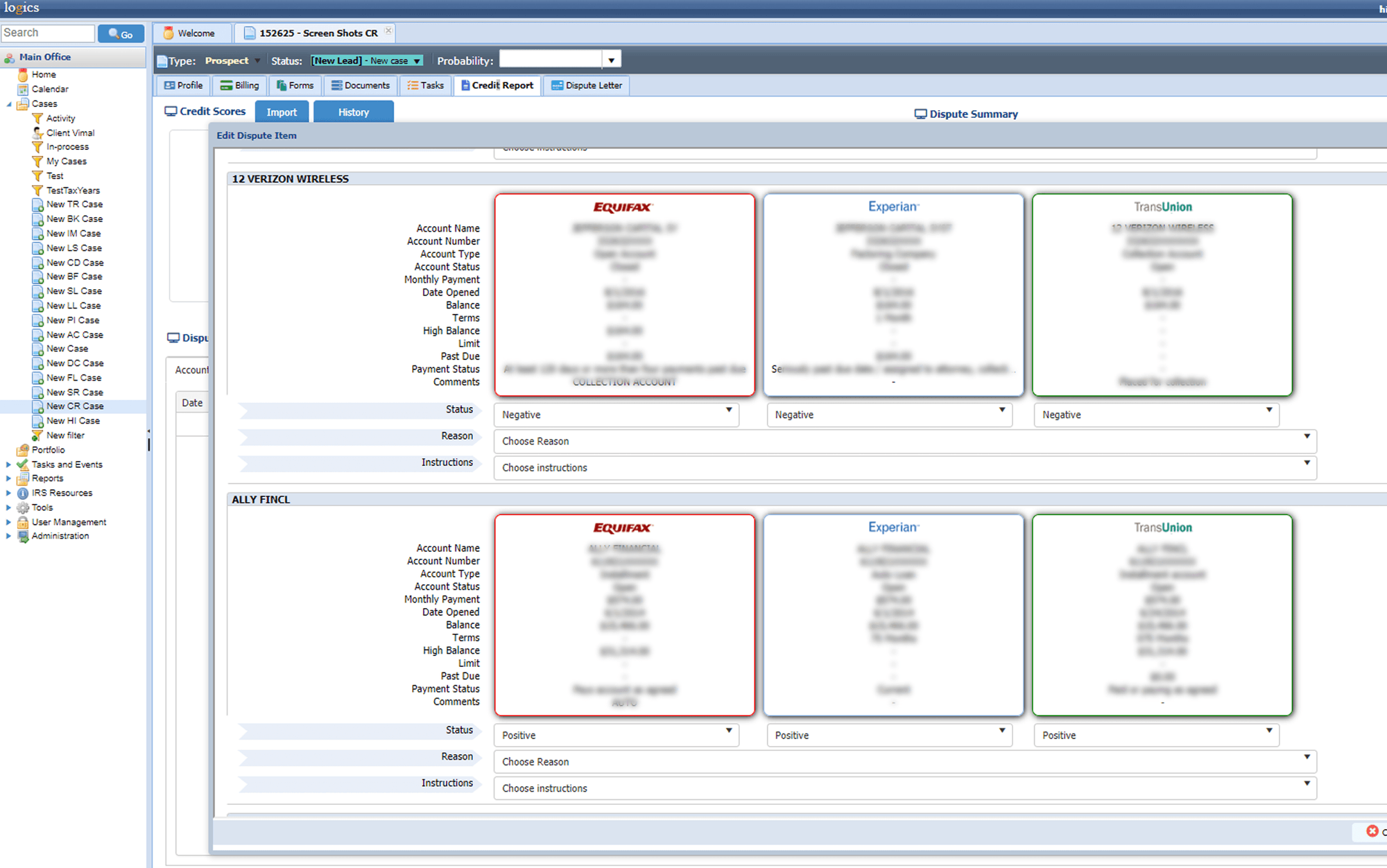Expand the Tasks and Events tree node
The height and width of the screenshot is (868, 1387).
pos(8,465)
